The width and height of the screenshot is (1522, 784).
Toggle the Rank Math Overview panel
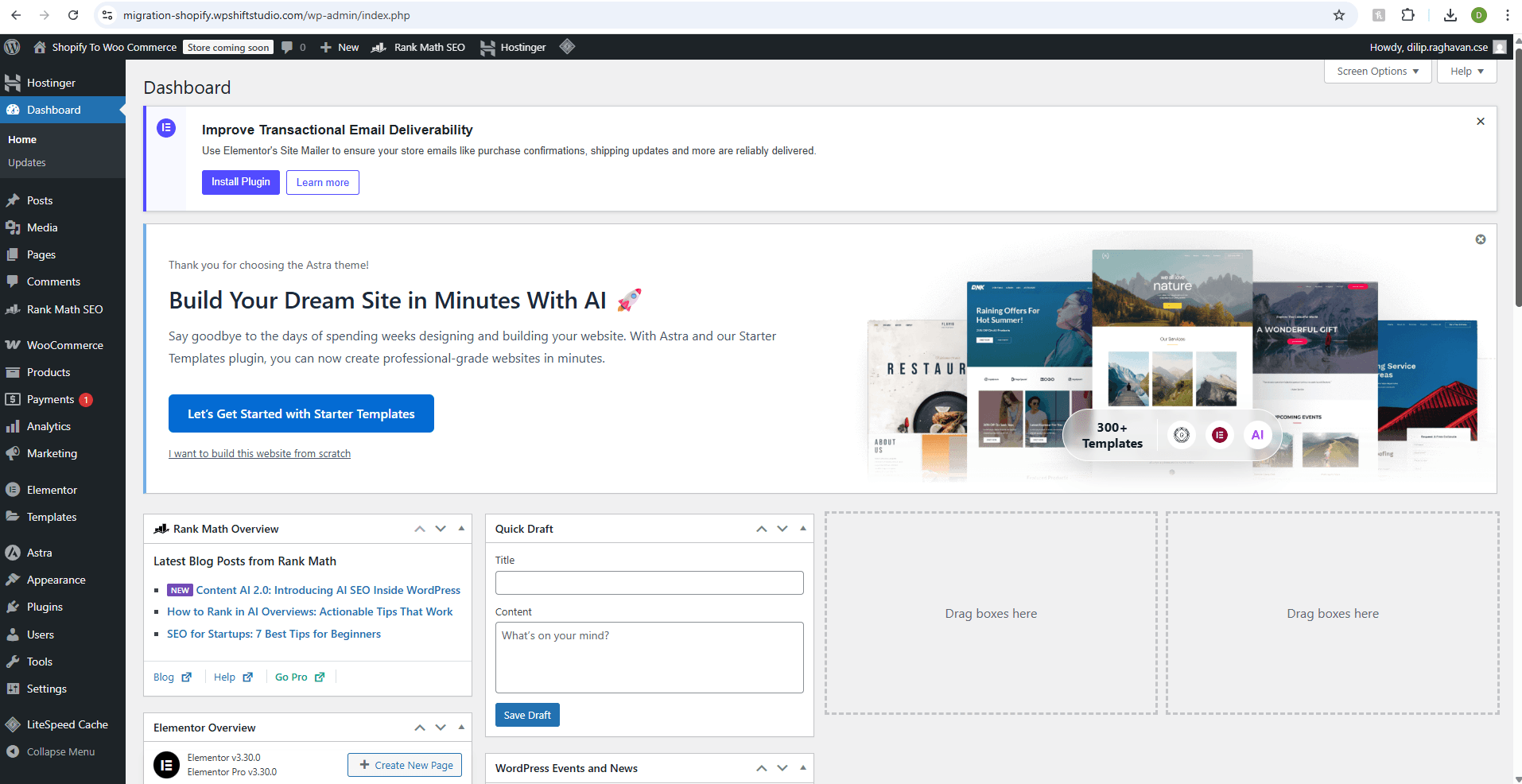pos(461,529)
